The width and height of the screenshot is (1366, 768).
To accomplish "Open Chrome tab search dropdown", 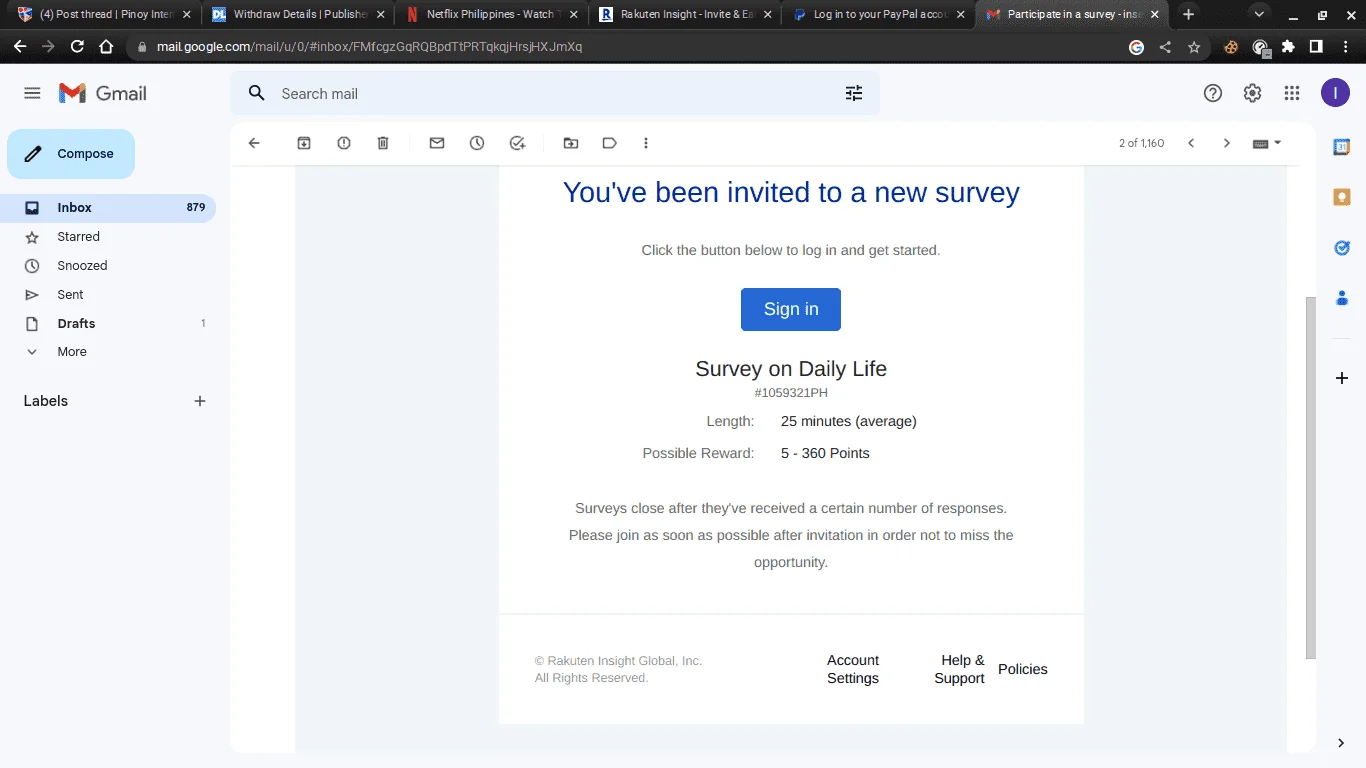I will point(1259,15).
